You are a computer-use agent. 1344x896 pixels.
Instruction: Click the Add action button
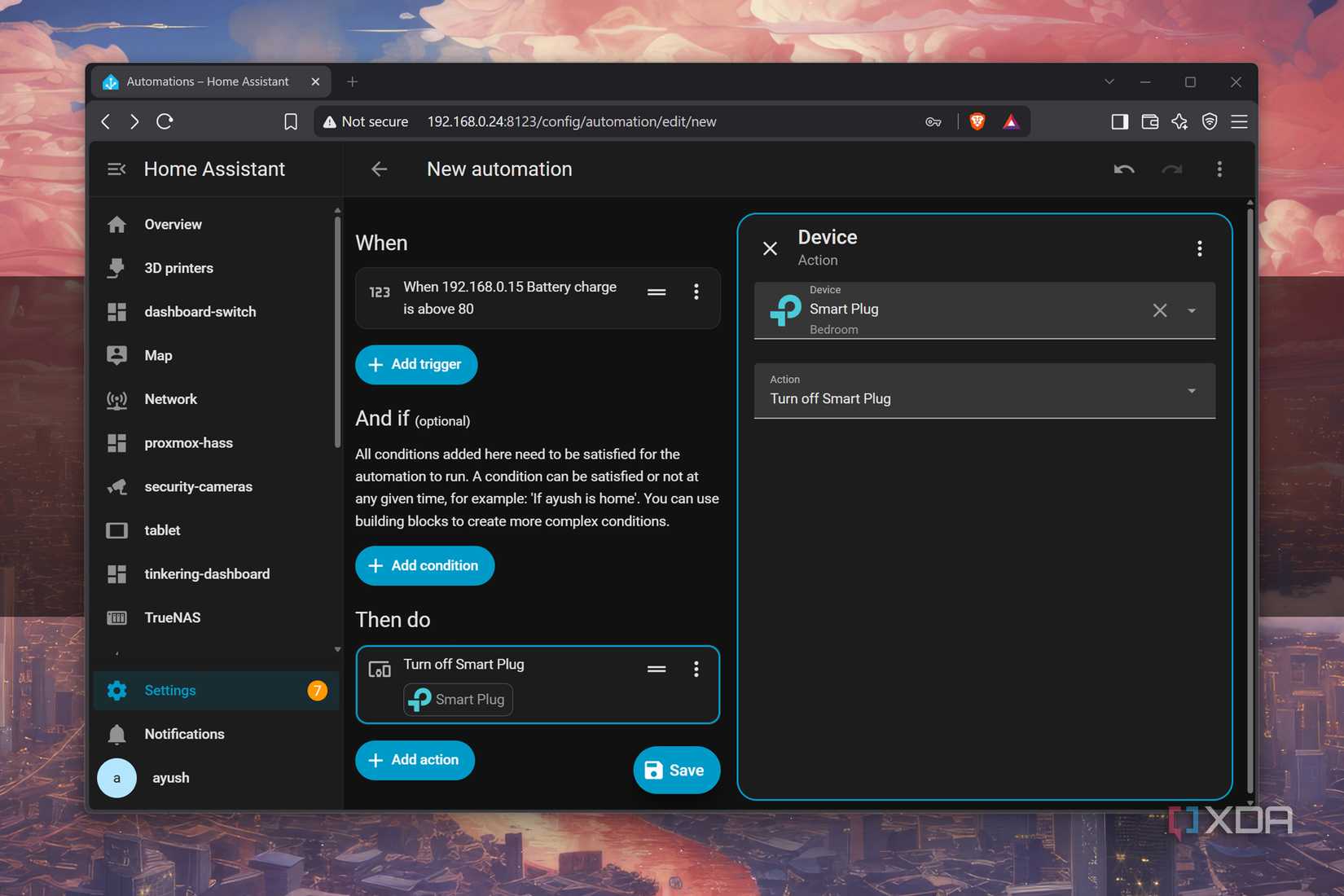415,760
